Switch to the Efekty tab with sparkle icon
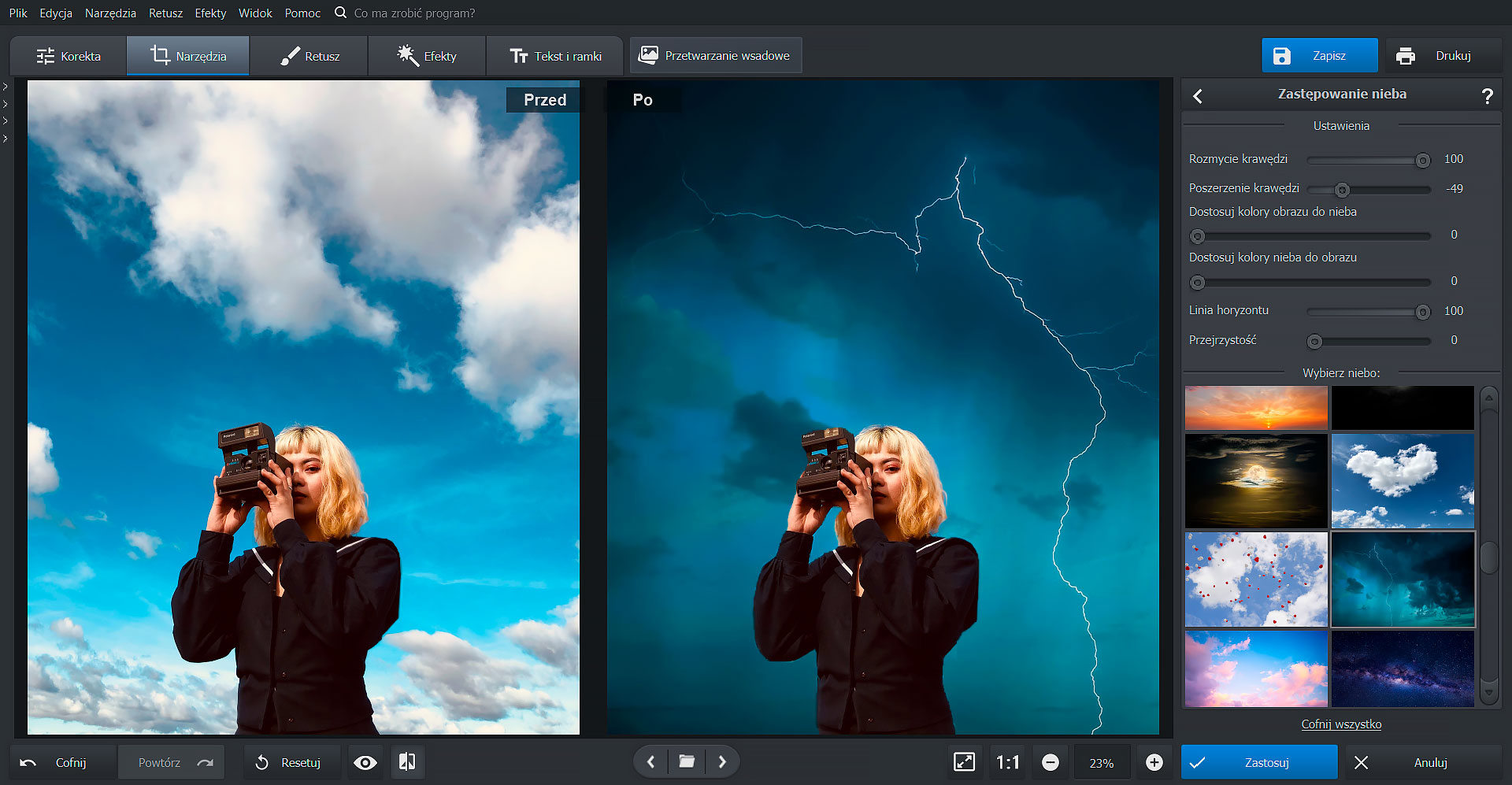The width and height of the screenshot is (1512, 785). tap(427, 56)
